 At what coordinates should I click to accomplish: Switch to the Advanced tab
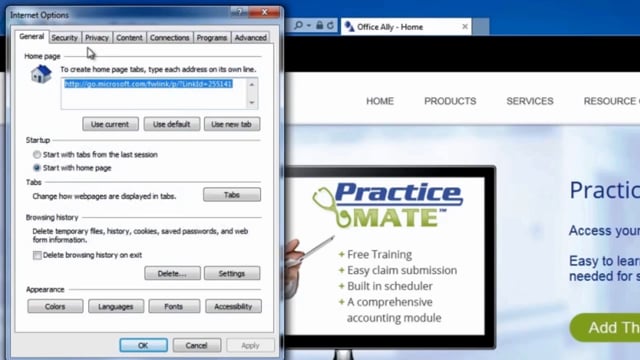251,38
